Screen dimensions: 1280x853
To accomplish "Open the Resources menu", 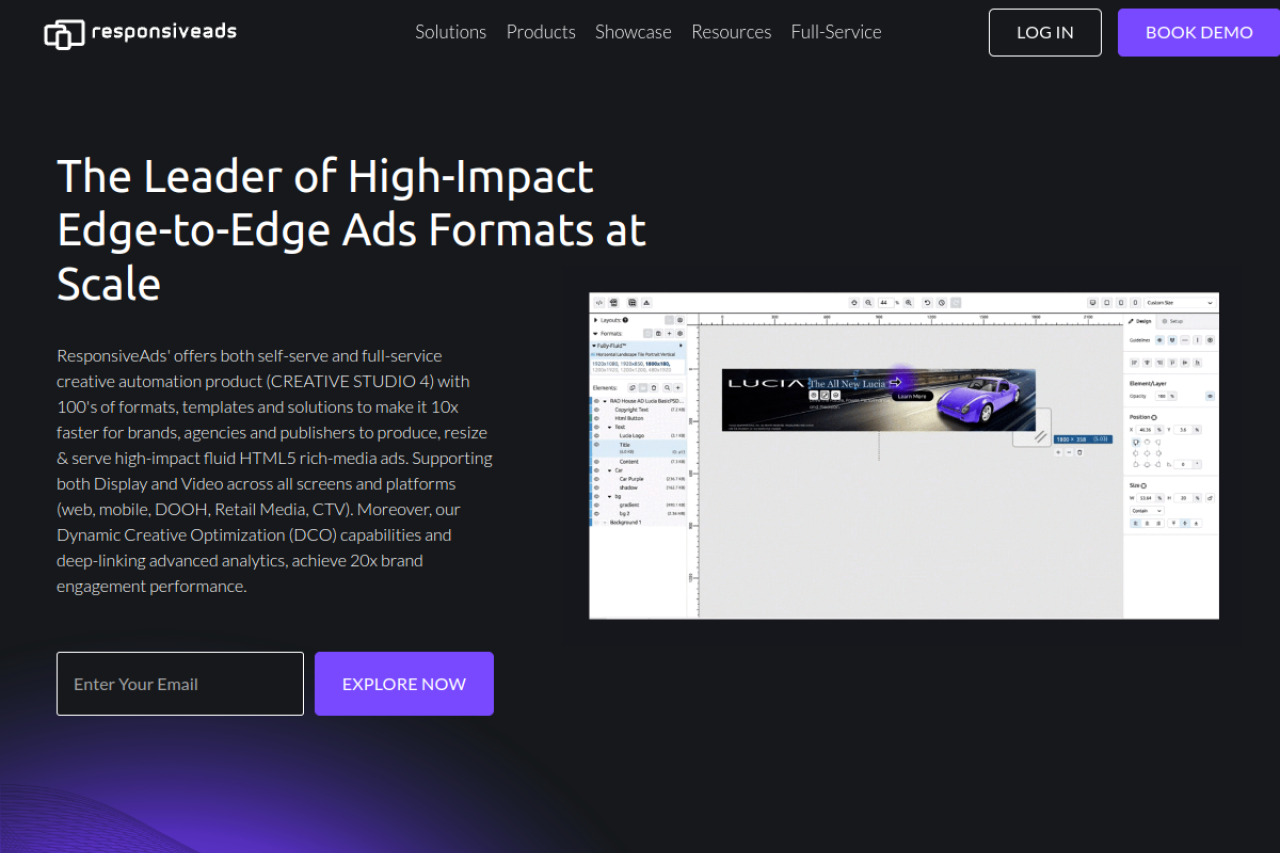I will [x=731, y=32].
